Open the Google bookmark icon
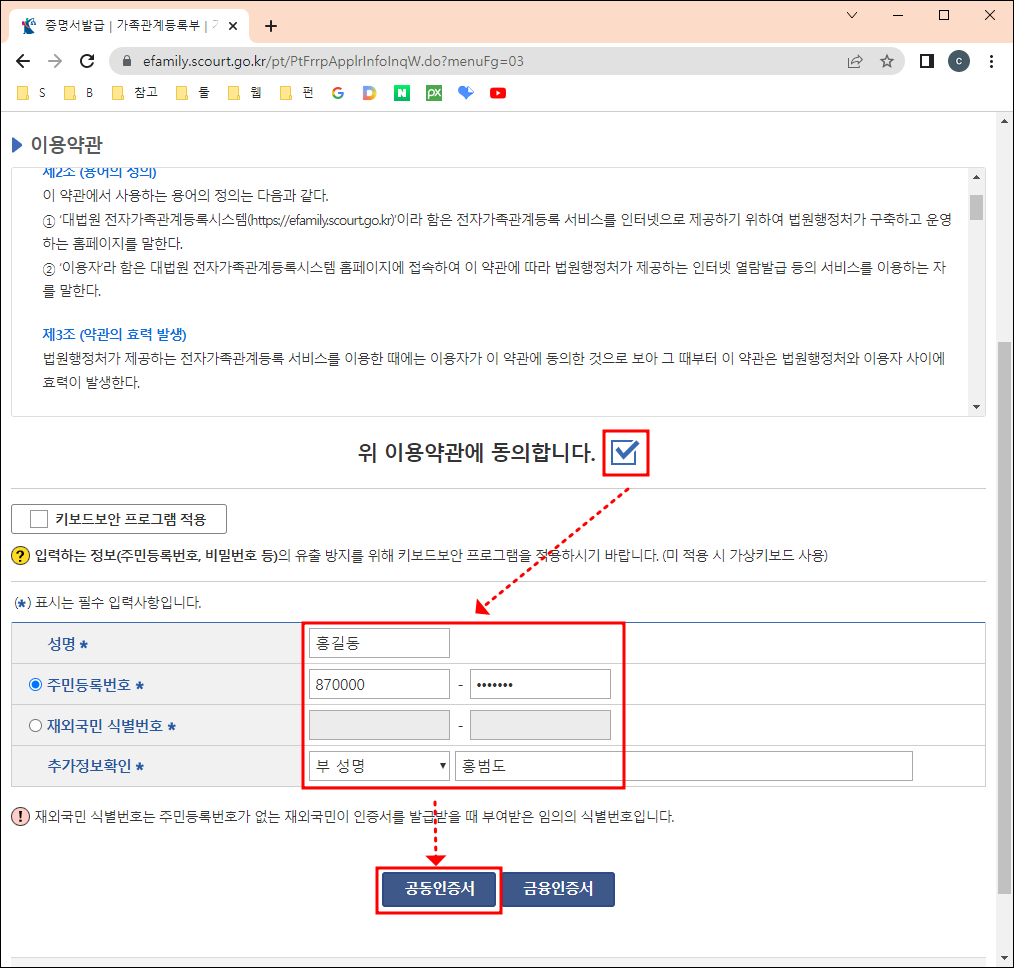1014x968 pixels. click(338, 92)
